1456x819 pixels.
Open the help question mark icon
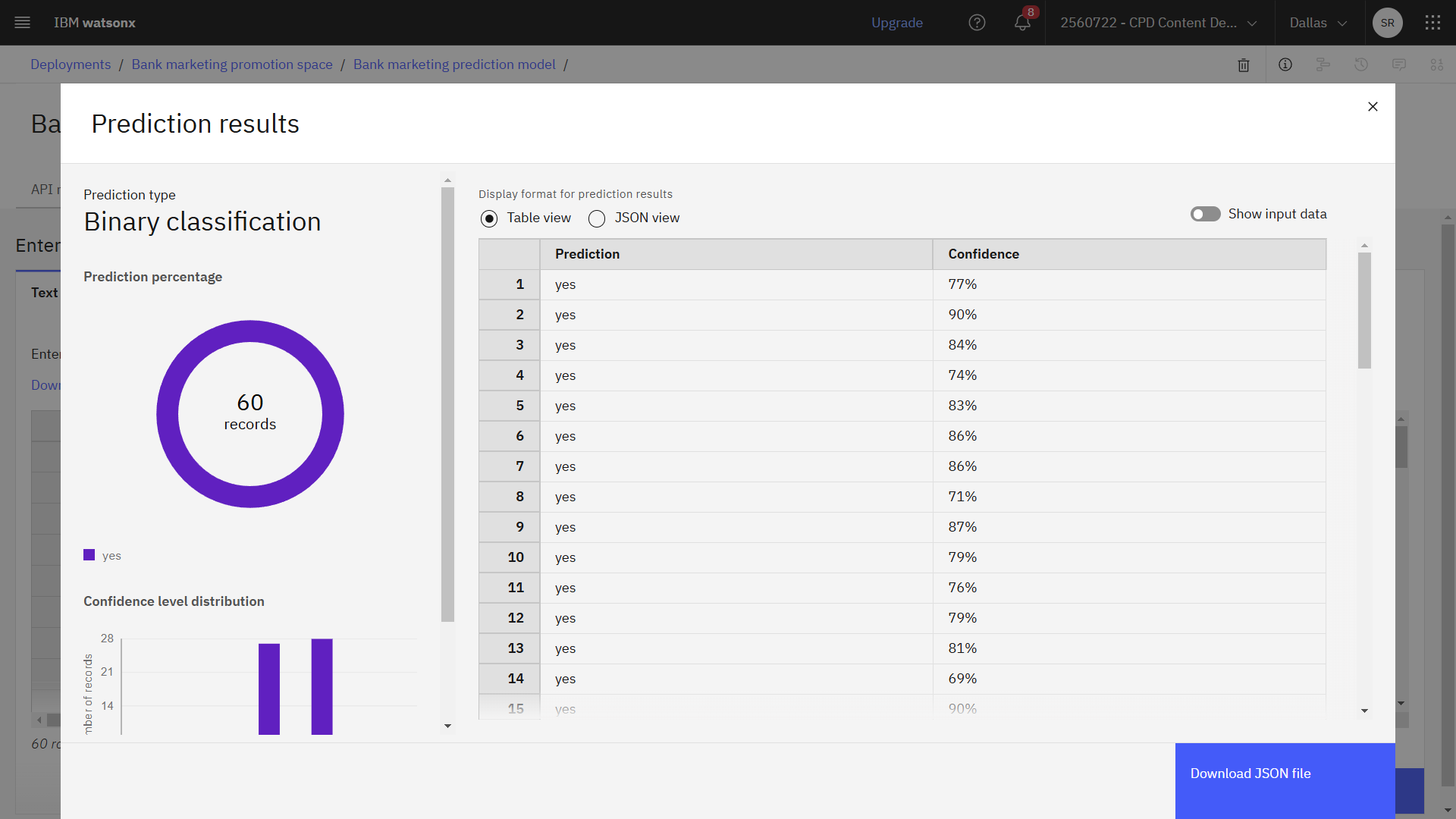[977, 23]
